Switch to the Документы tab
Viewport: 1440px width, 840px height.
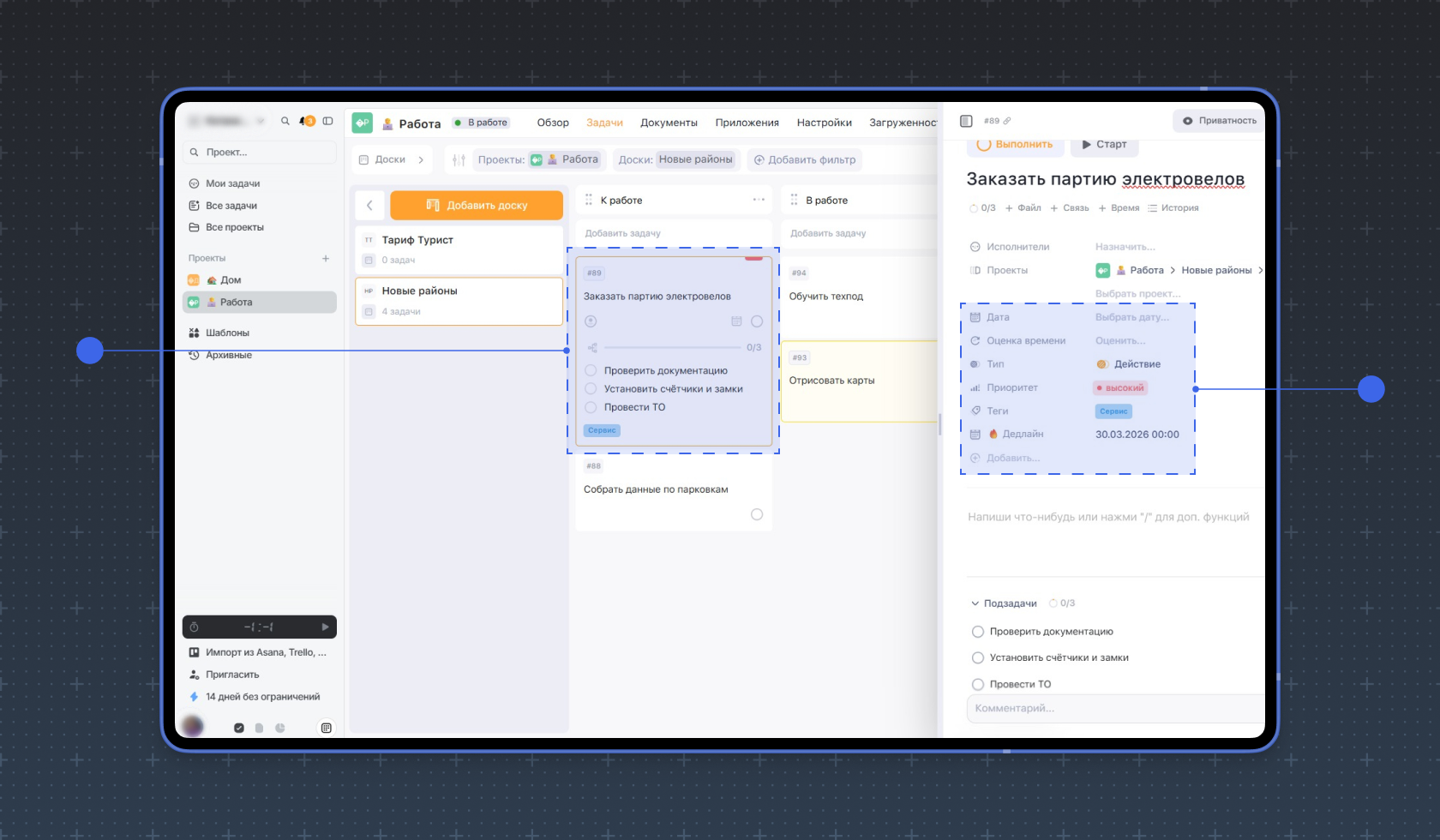click(x=669, y=123)
